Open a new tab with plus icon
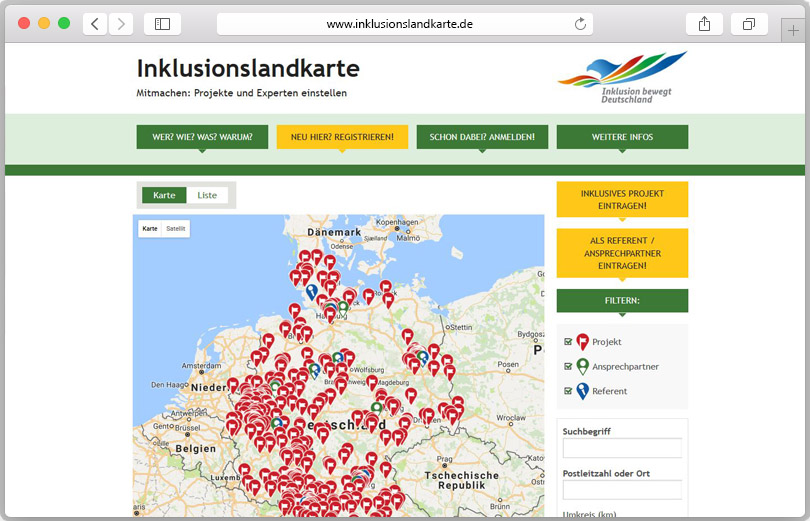Screen dimensions: 810x521 [x=793, y=30]
